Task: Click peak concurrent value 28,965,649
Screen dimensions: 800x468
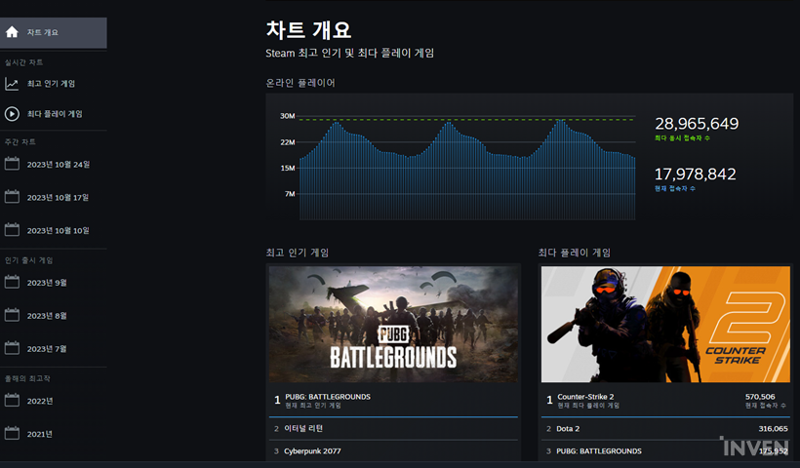Action: tap(696, 124)
